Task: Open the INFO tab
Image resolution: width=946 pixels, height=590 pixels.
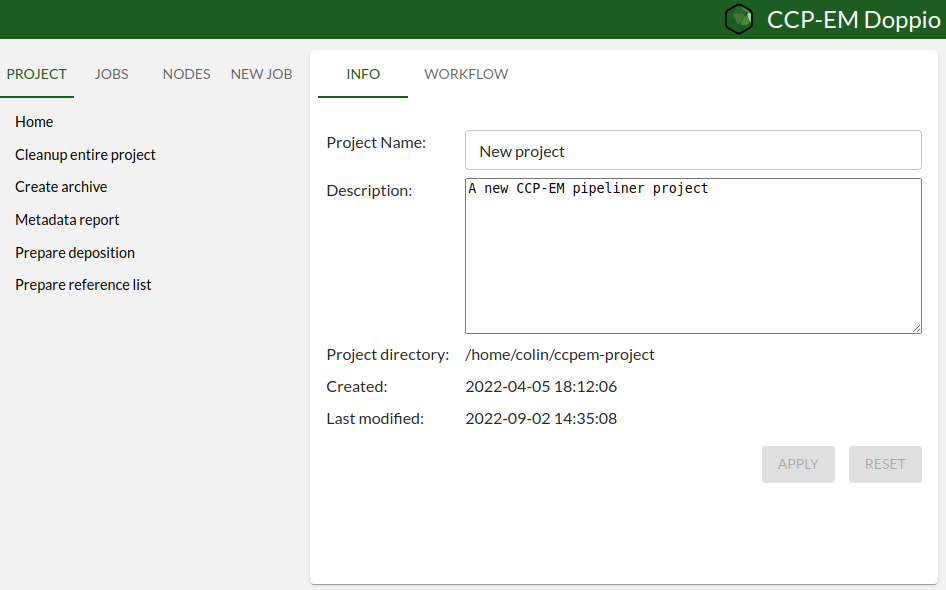Action: coord(363,73)
